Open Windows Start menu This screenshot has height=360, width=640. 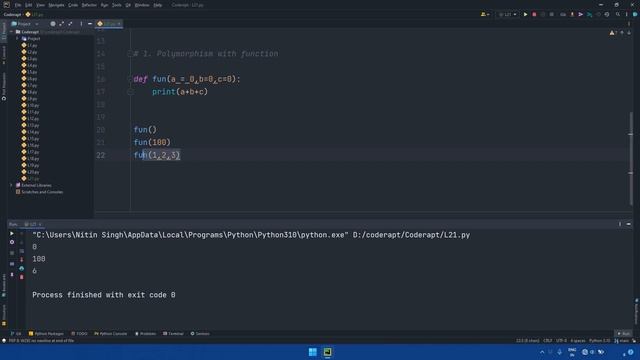click(313, 352)
